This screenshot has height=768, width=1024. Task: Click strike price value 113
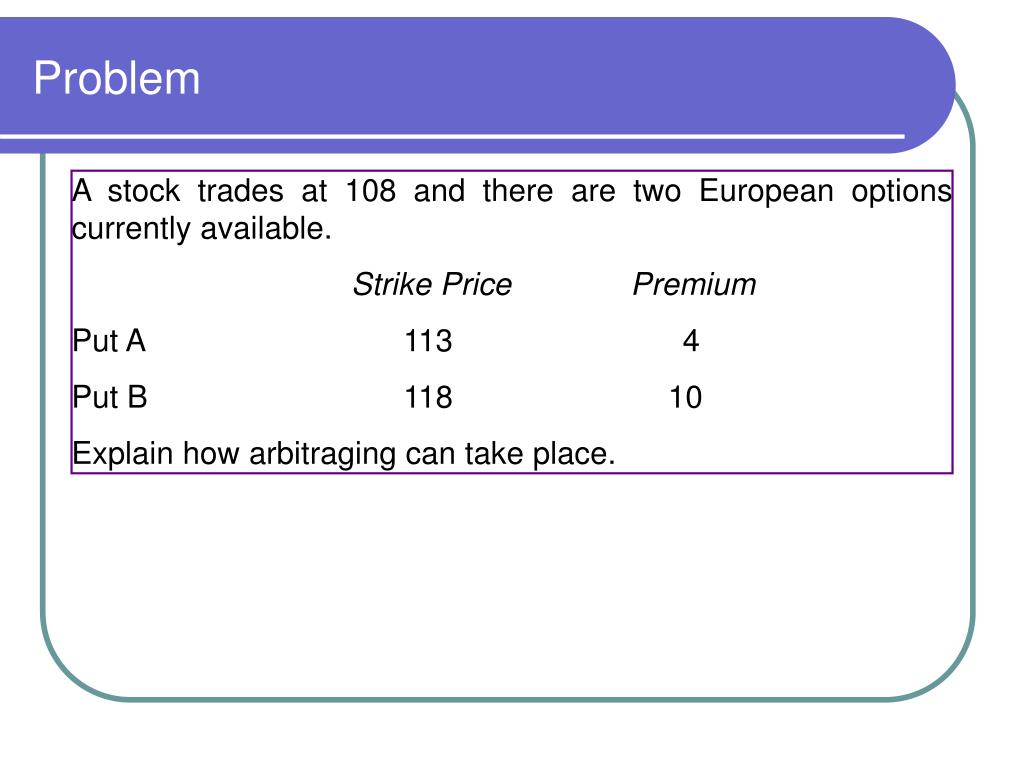click(428, 341)
